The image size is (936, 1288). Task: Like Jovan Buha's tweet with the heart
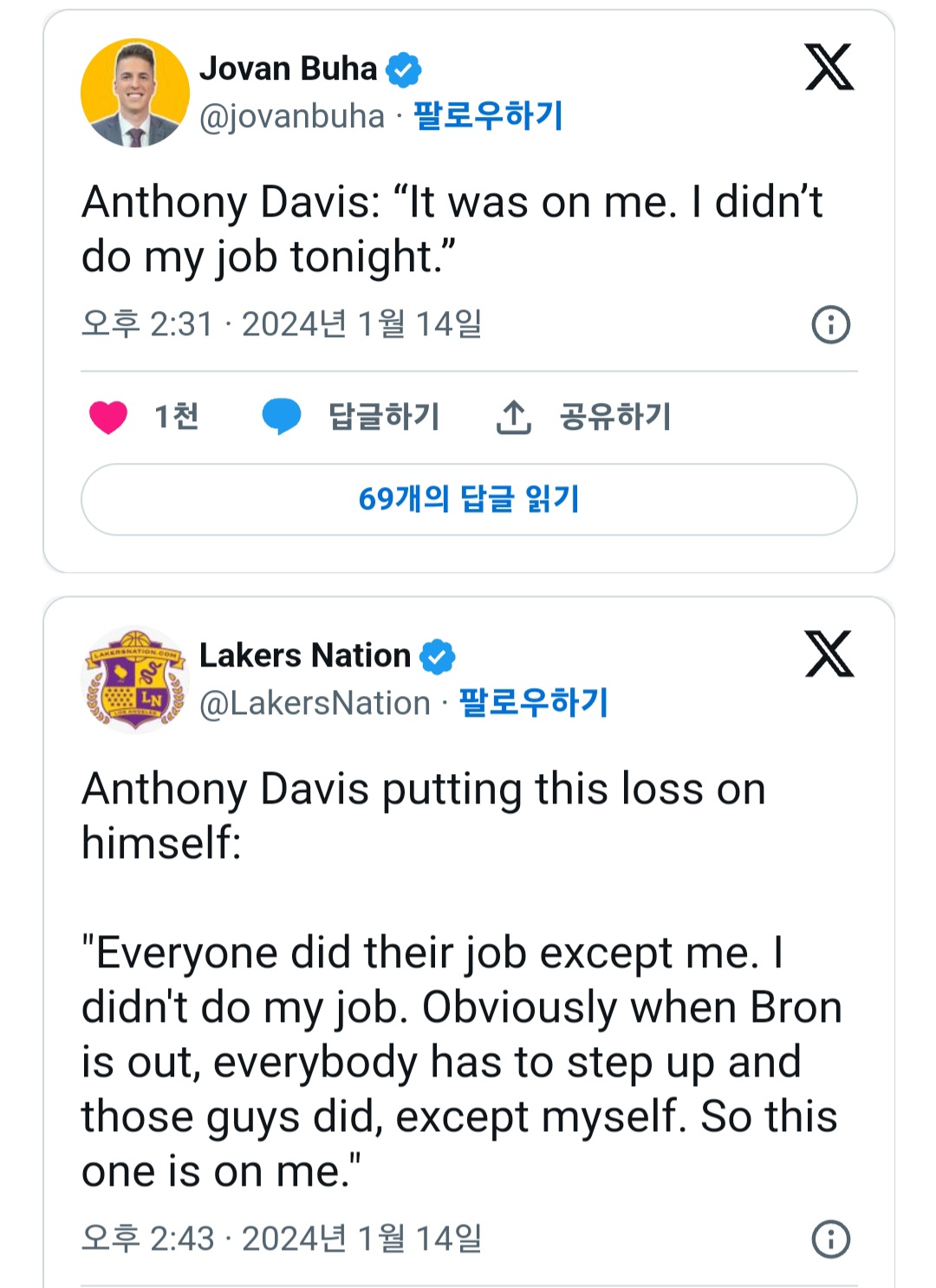[108, 417]
